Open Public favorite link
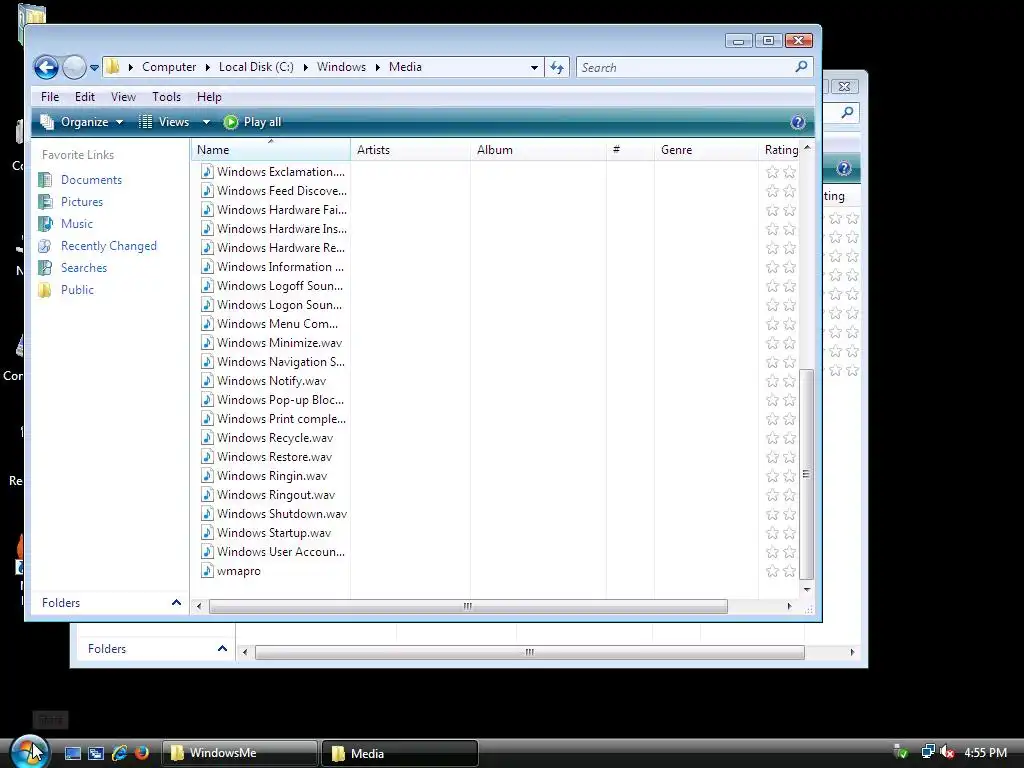The image size is (1024, 768). [77, 290]
